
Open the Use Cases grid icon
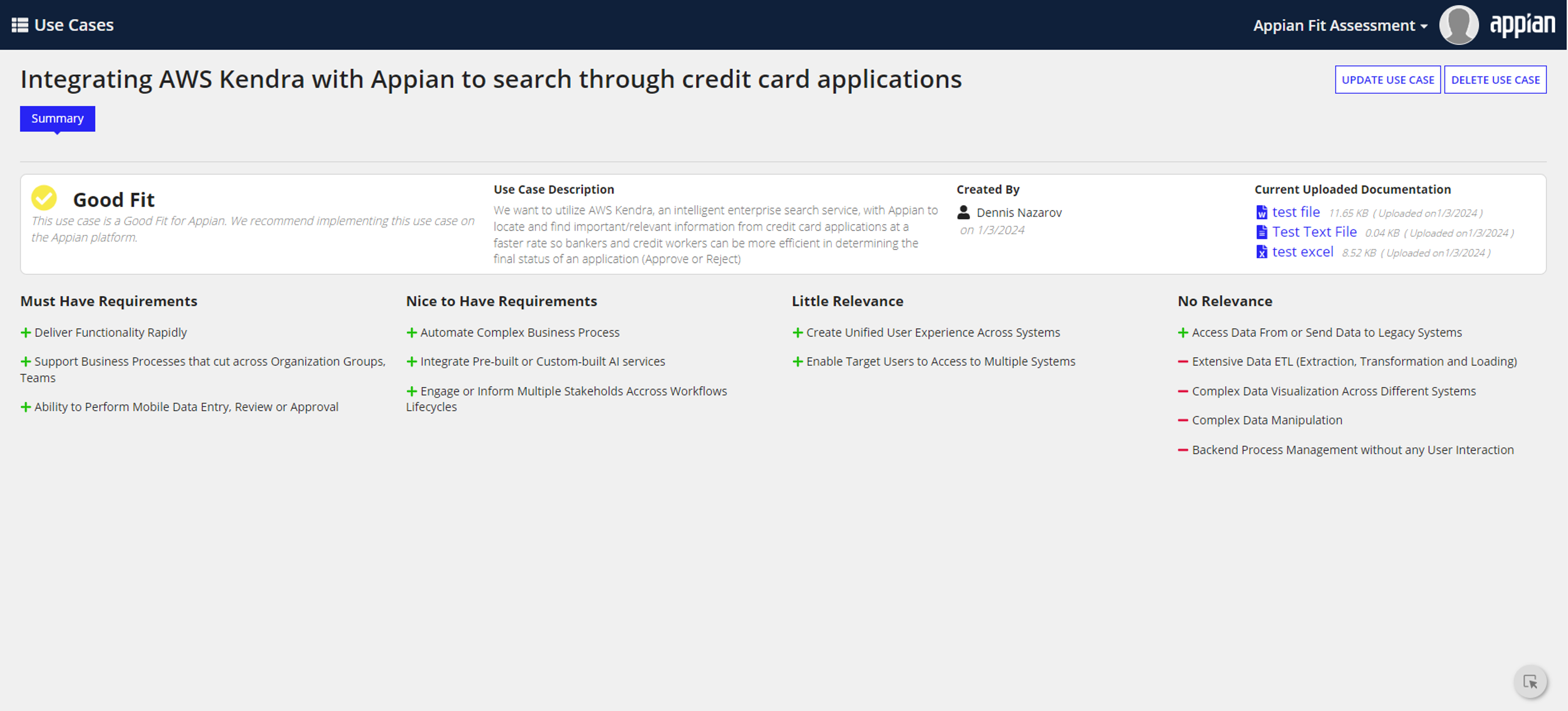point(20,25)
